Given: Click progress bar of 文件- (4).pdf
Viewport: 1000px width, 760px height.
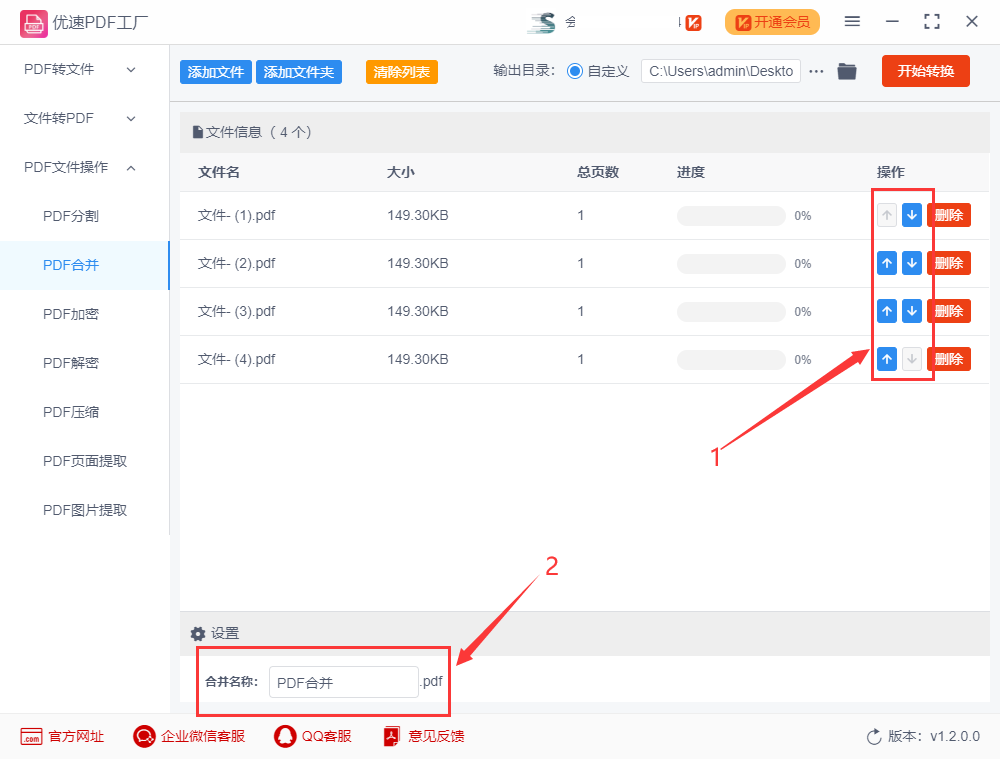Looking at the screenshot, I should pyautogui.click(x=732, y=360).
